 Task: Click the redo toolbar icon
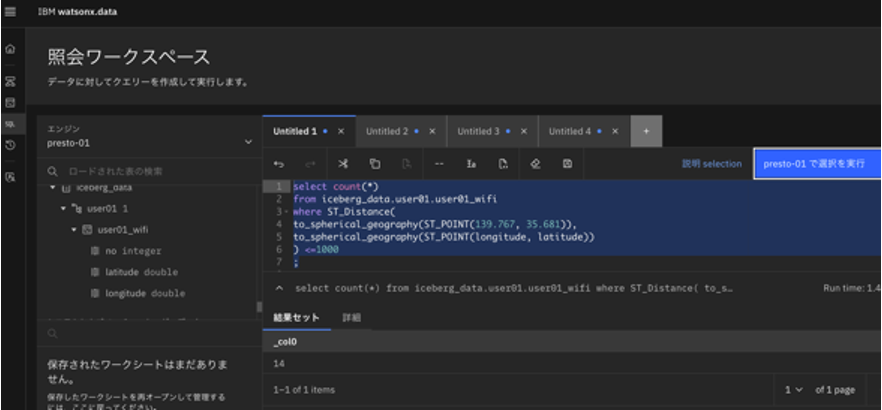tap(310, 164)
